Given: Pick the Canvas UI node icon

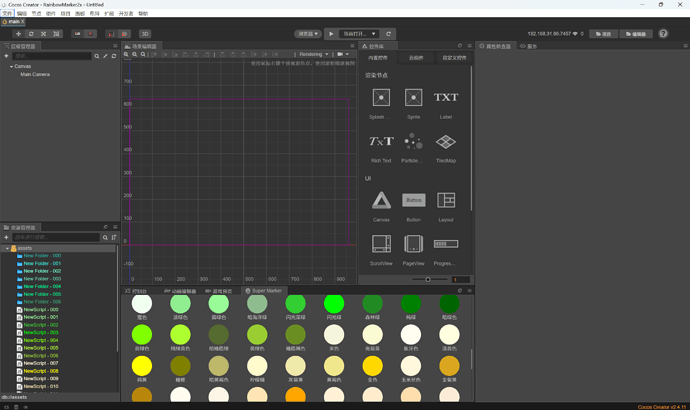Looking at the screenshot, I should [x=381, y=200].
